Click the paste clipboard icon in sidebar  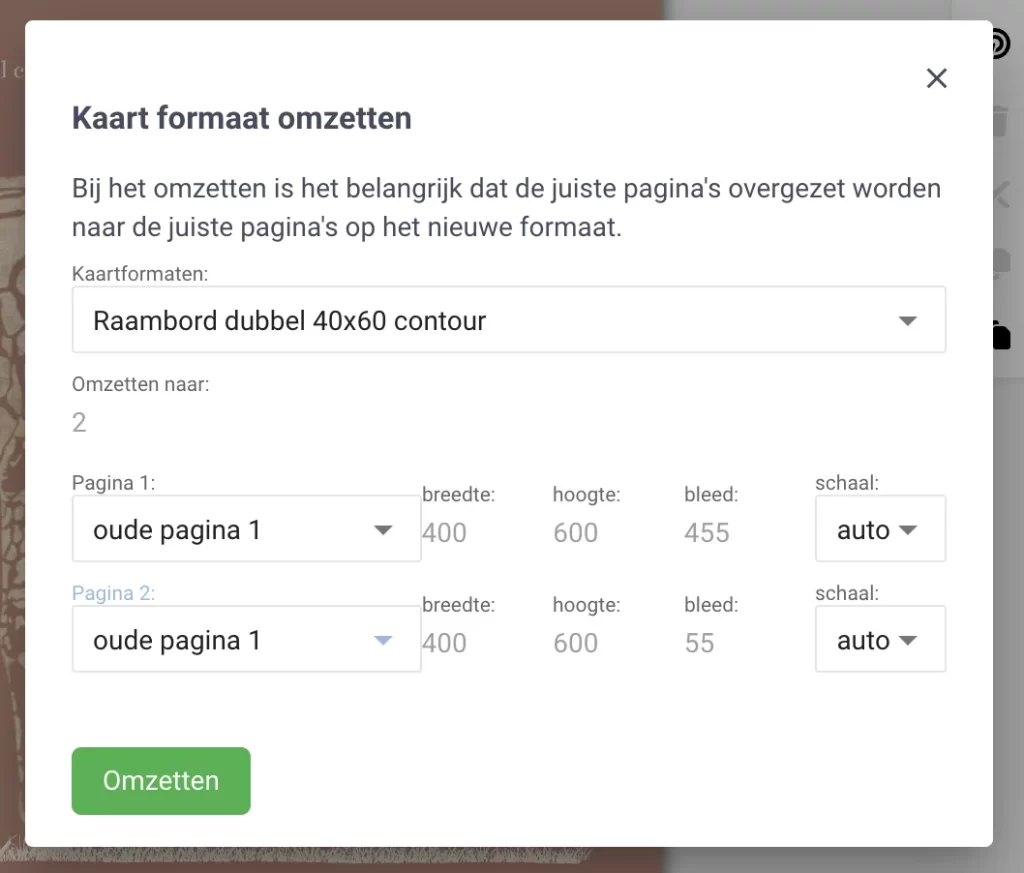click(1001, 334)
